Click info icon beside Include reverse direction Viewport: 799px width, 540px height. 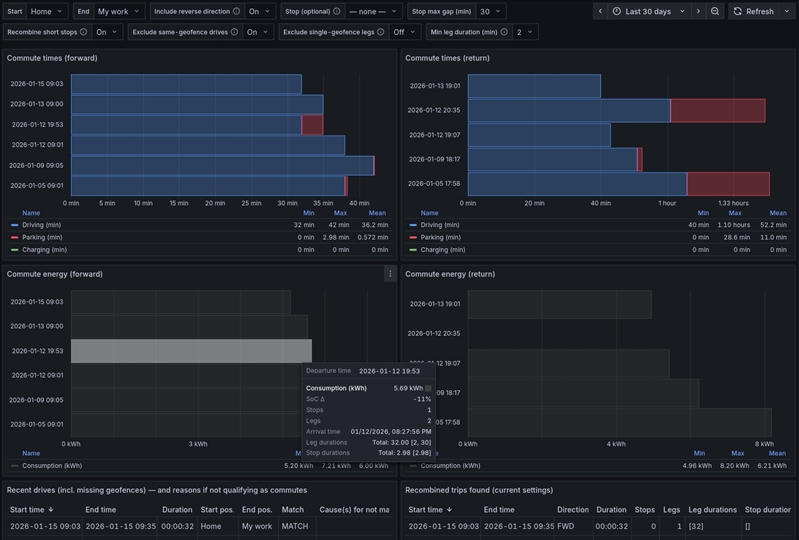pyautogui.click(x=236, y=11)
